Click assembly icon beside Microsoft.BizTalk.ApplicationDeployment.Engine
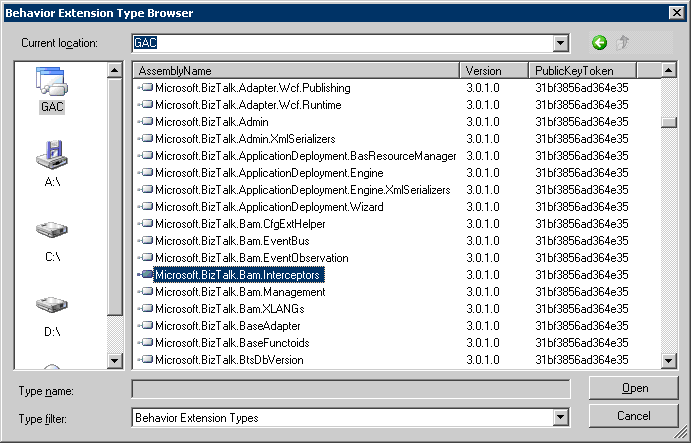 145,173
